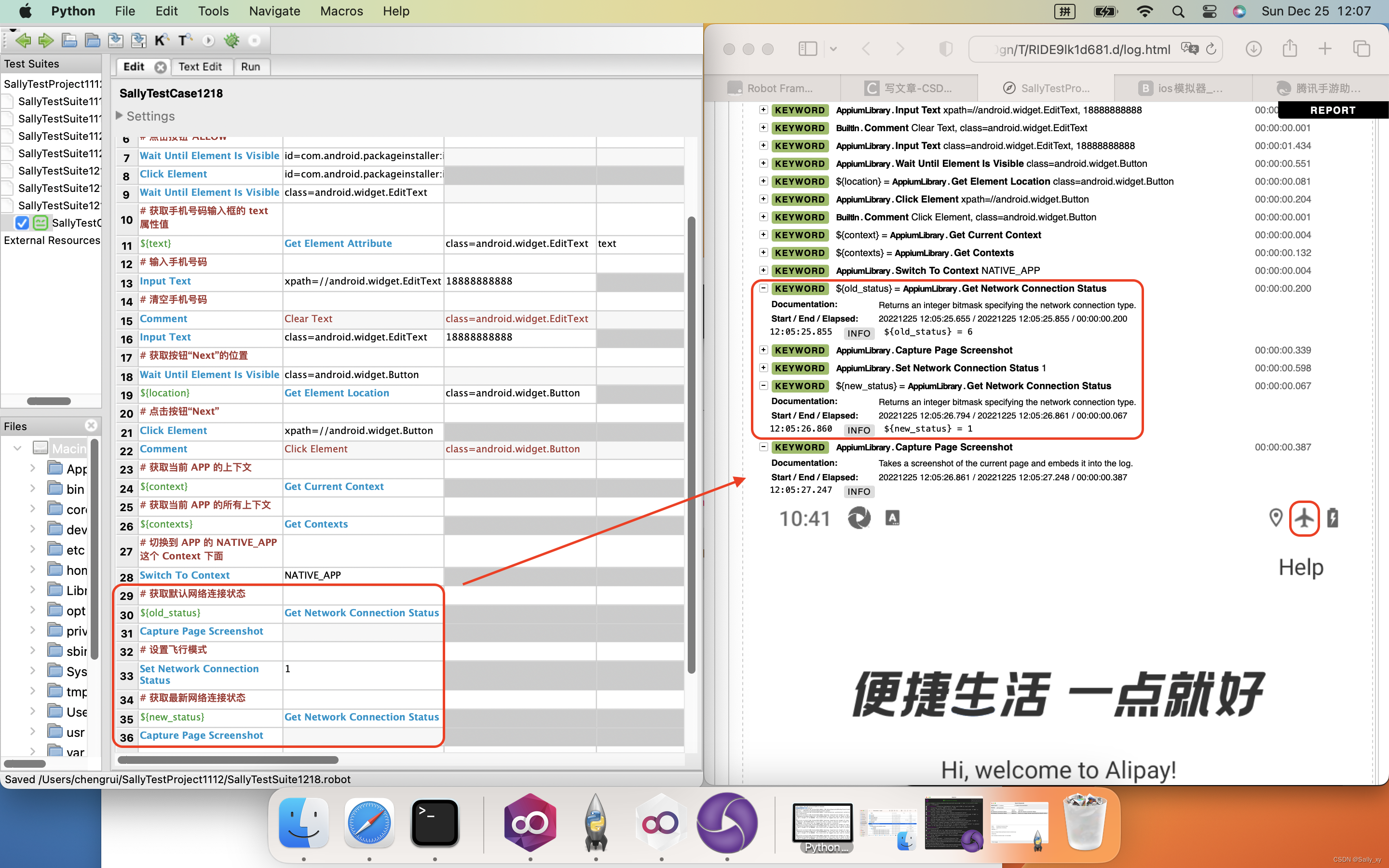Click the Run button to execute test

[x=250, y=66]
